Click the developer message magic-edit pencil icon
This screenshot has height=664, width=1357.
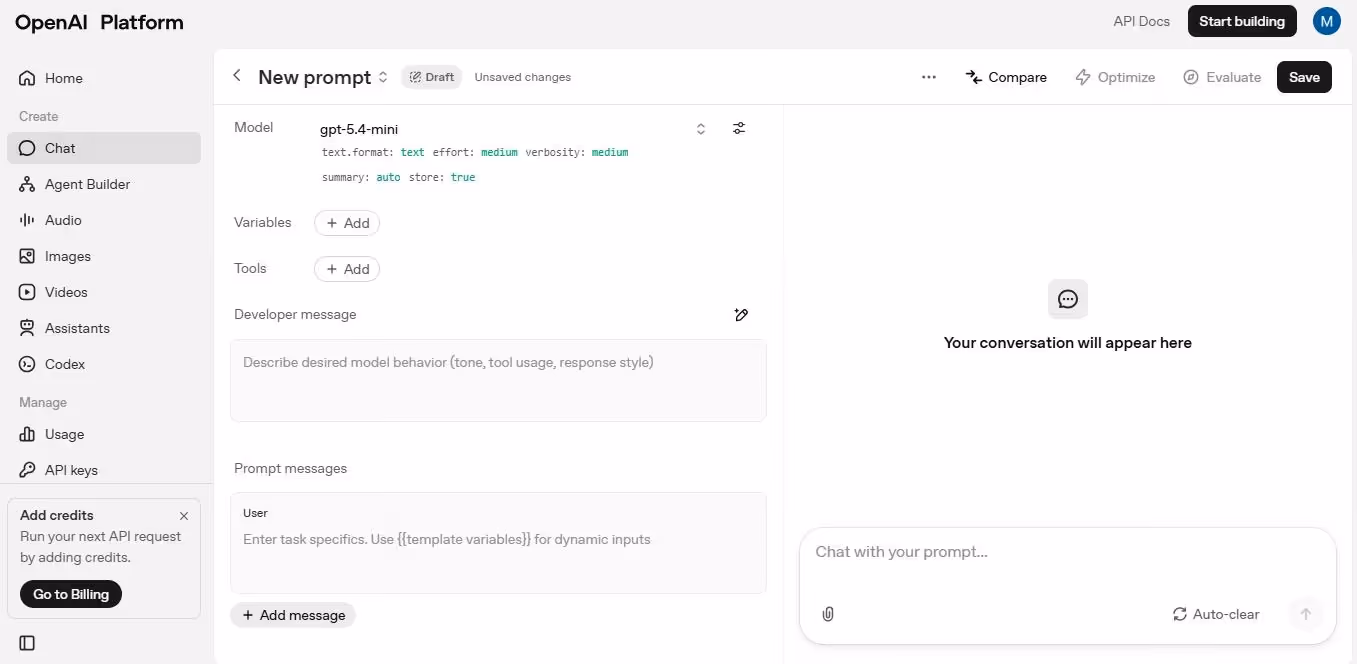point(741,315)
